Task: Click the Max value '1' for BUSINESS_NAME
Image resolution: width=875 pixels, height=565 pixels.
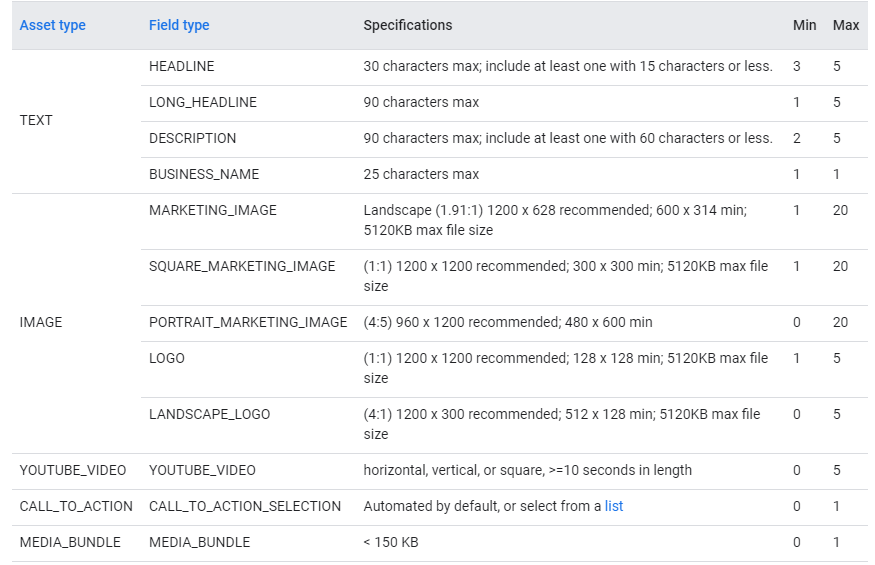Action: (836, 174)
